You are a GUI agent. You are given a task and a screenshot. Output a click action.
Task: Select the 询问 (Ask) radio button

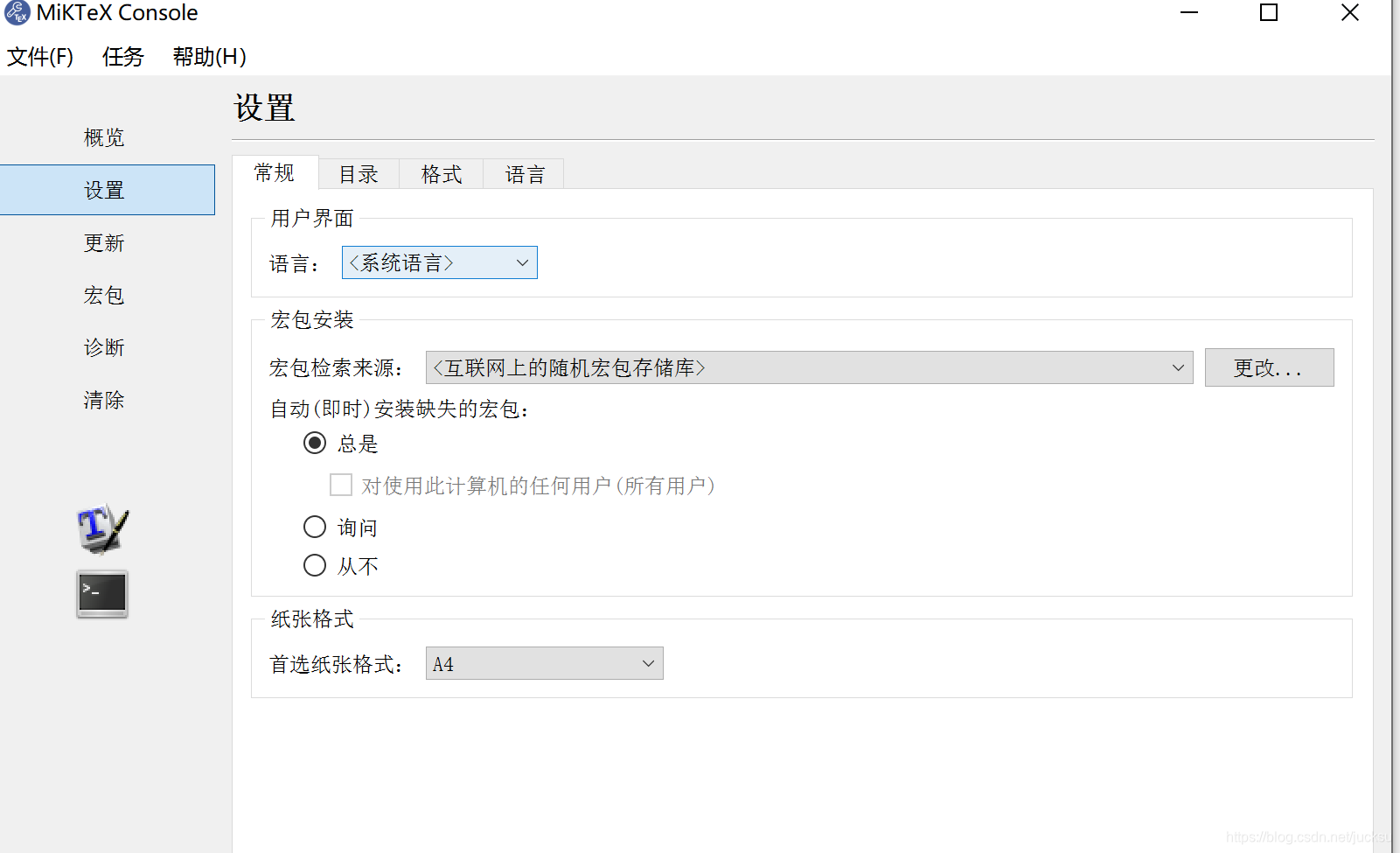315,527
